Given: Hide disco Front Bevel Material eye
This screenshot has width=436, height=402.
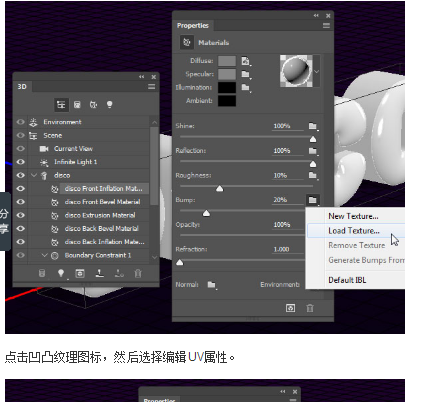Looking at the screenshot, I should click(x=21, y=202).
